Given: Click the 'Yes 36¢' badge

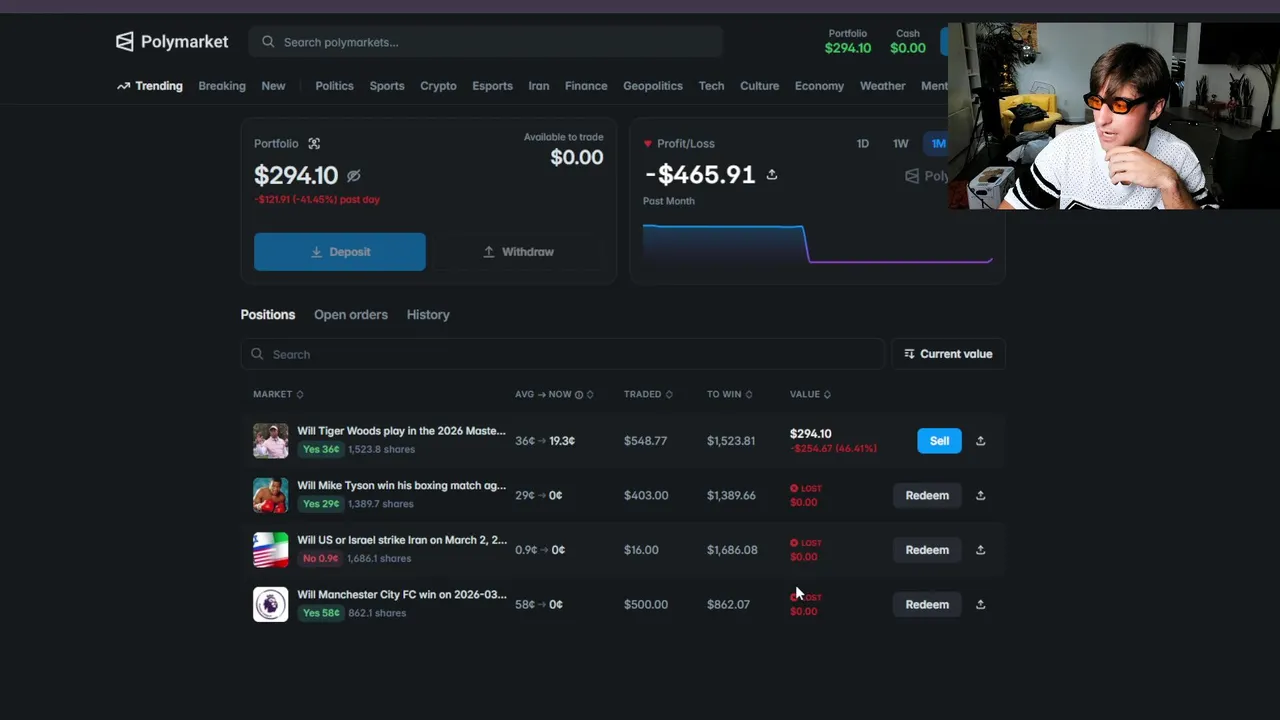Looking at the screenshot, I should tap(321, 450).
